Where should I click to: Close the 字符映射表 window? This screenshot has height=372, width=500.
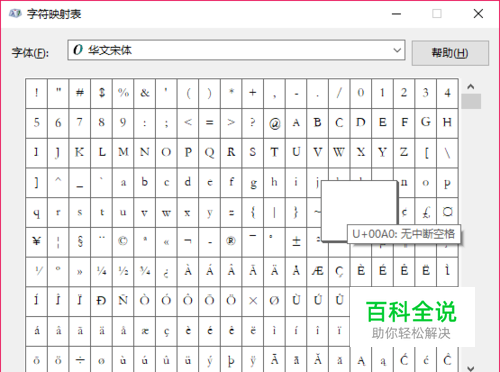(478, 14)
